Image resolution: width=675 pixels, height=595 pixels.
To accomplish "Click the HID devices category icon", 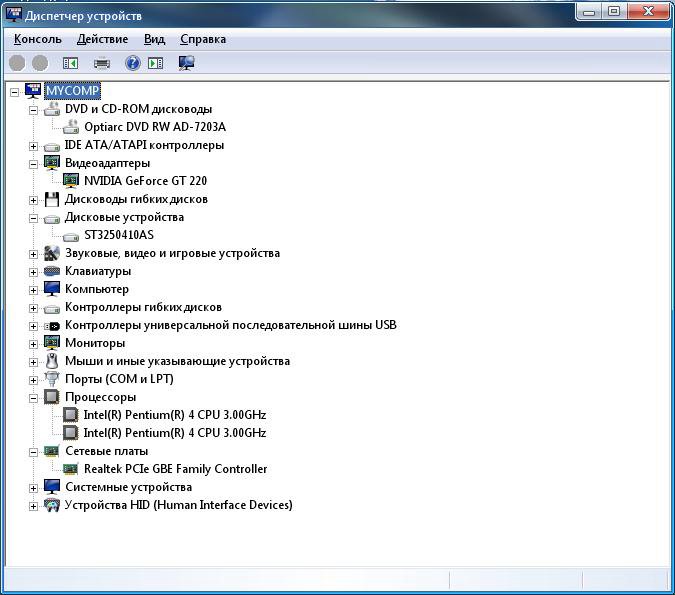I will (x=52, y=505).
